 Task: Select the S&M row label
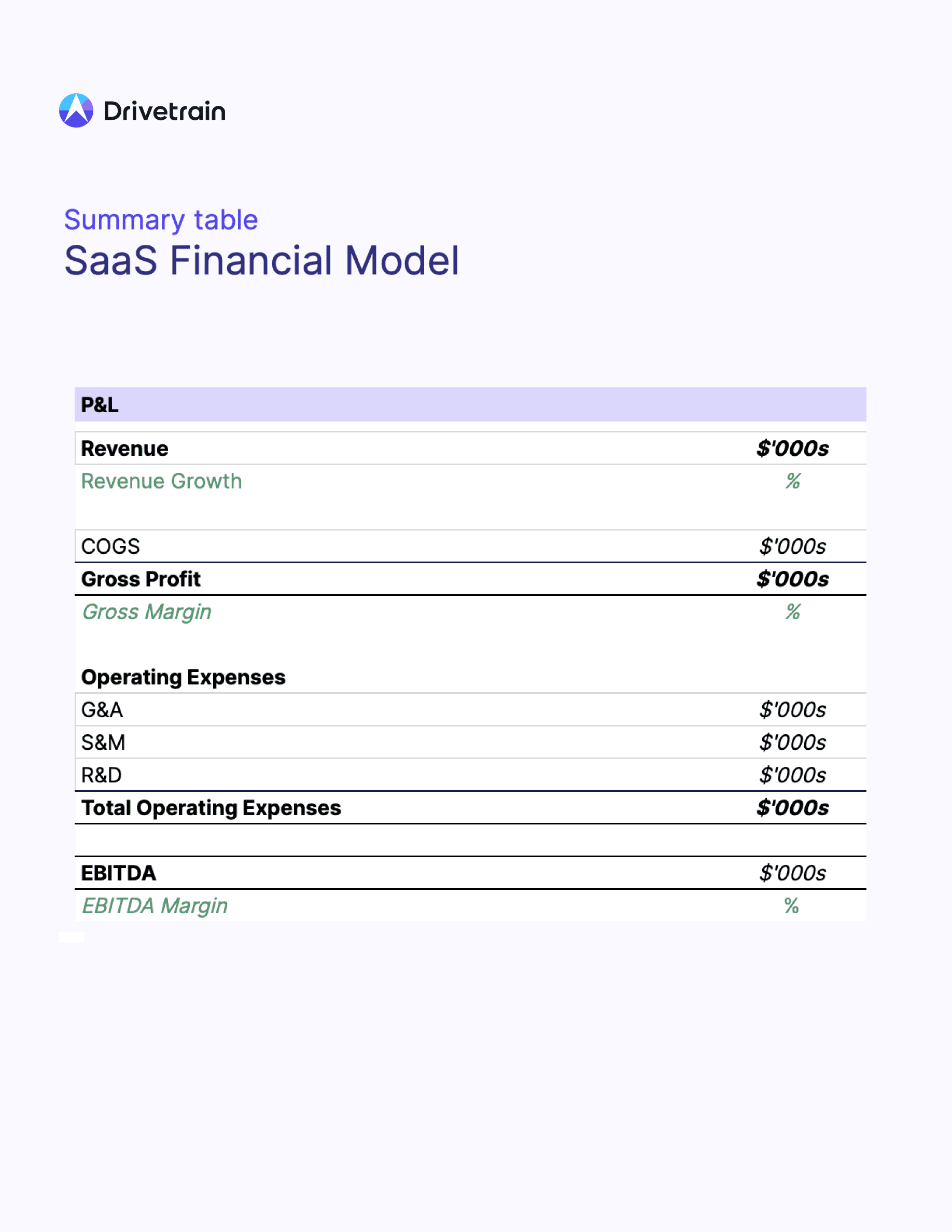(103, 743)
